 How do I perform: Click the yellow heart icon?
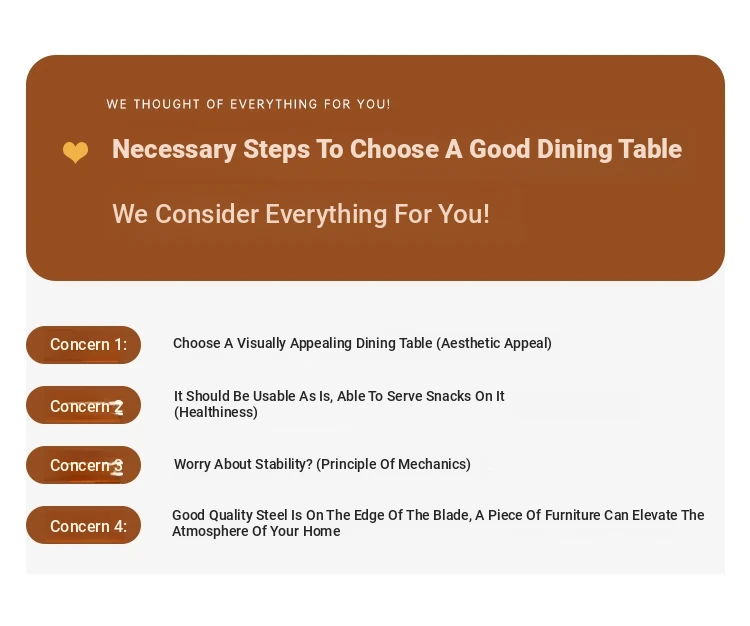76,152
